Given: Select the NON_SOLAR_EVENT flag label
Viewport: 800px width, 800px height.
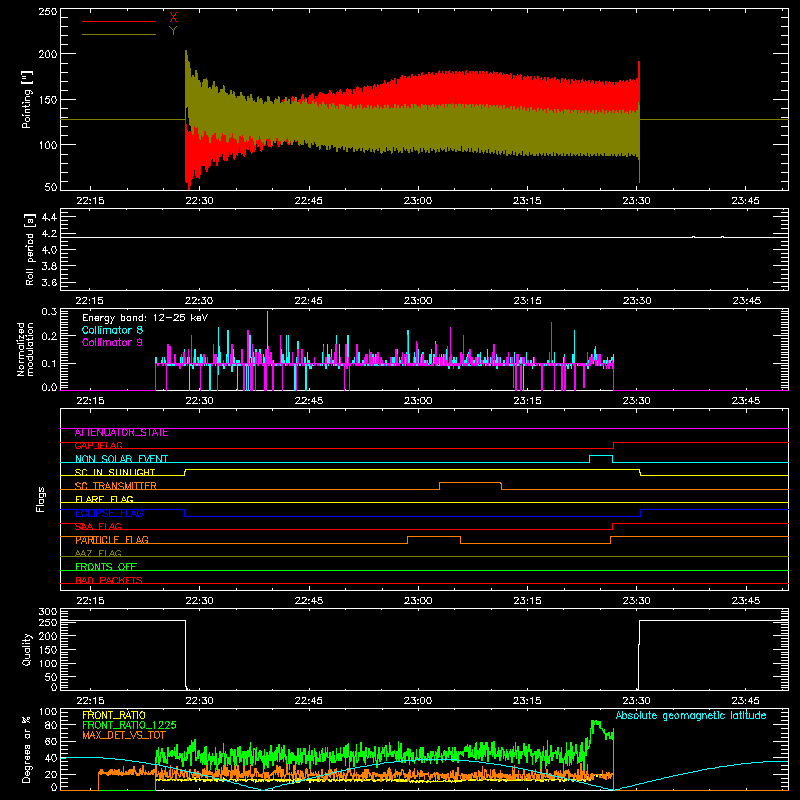Looking at the screenshot, I should point(121,459).
